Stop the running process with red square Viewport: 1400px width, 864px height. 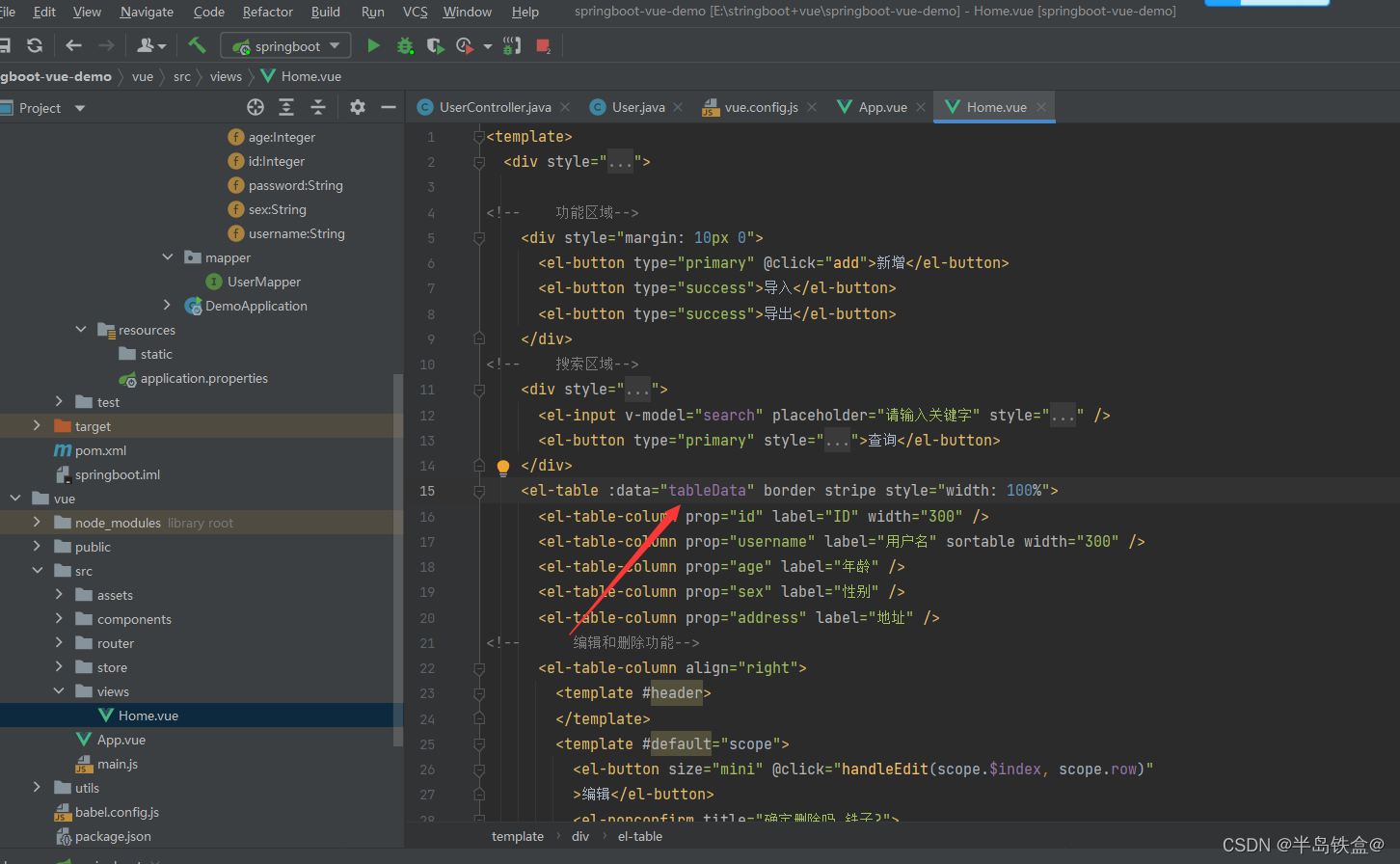point(543,45)
